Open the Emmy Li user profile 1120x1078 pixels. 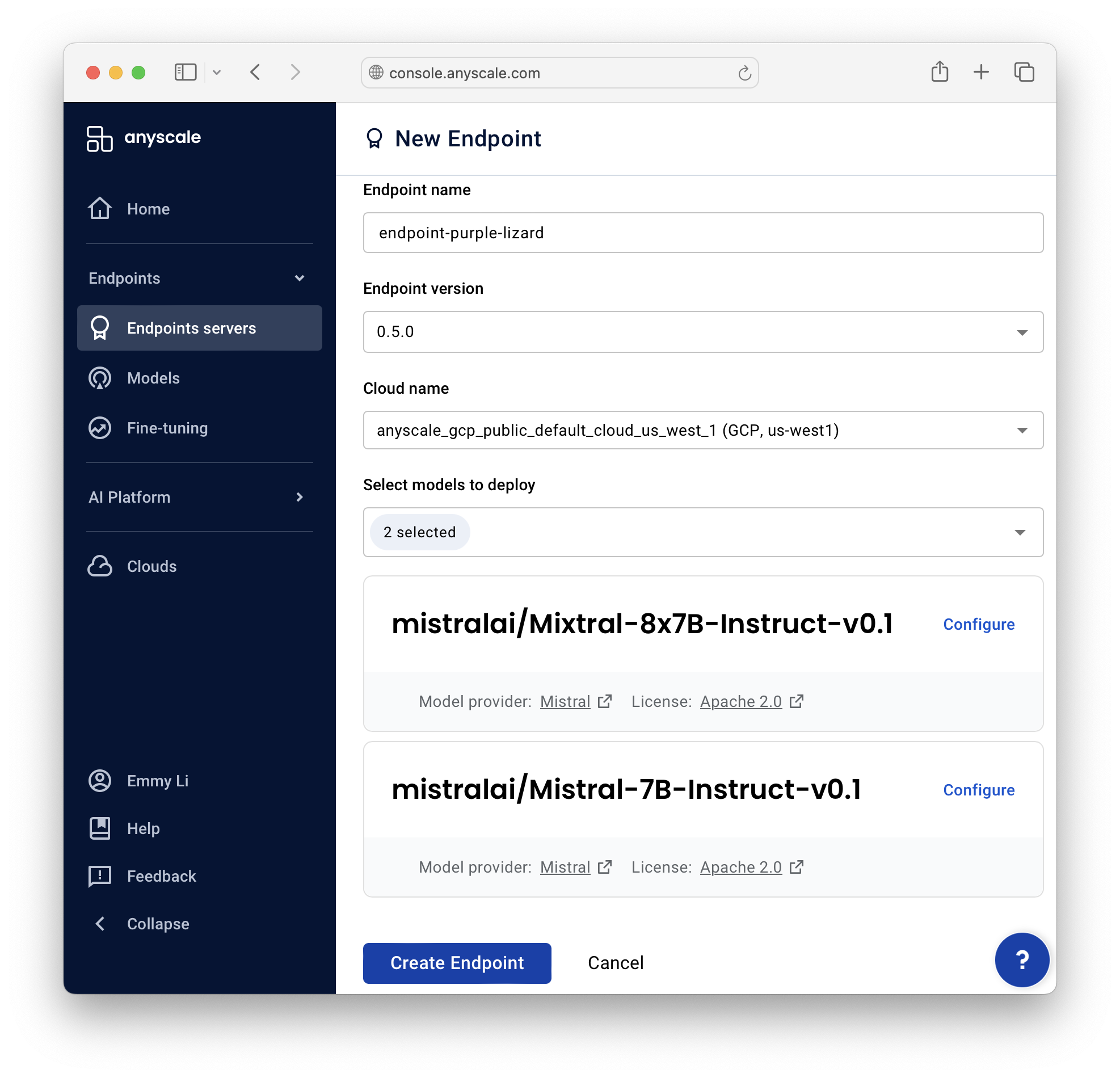coord(199,781)
